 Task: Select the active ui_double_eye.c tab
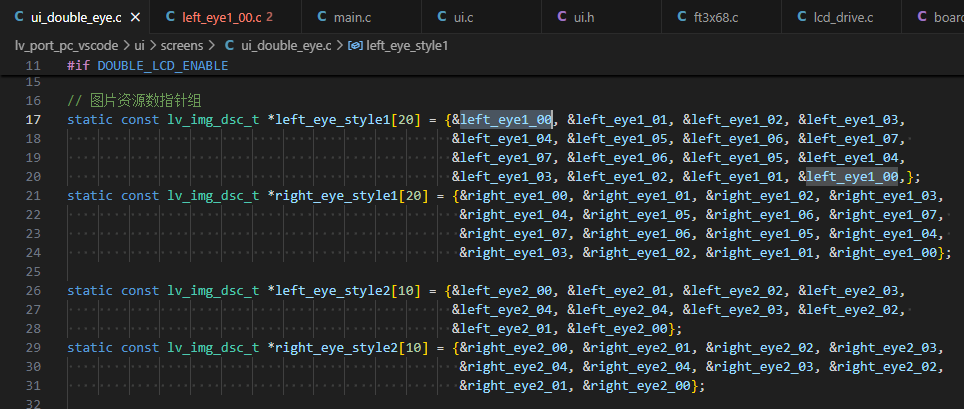[x=76, y=17]
